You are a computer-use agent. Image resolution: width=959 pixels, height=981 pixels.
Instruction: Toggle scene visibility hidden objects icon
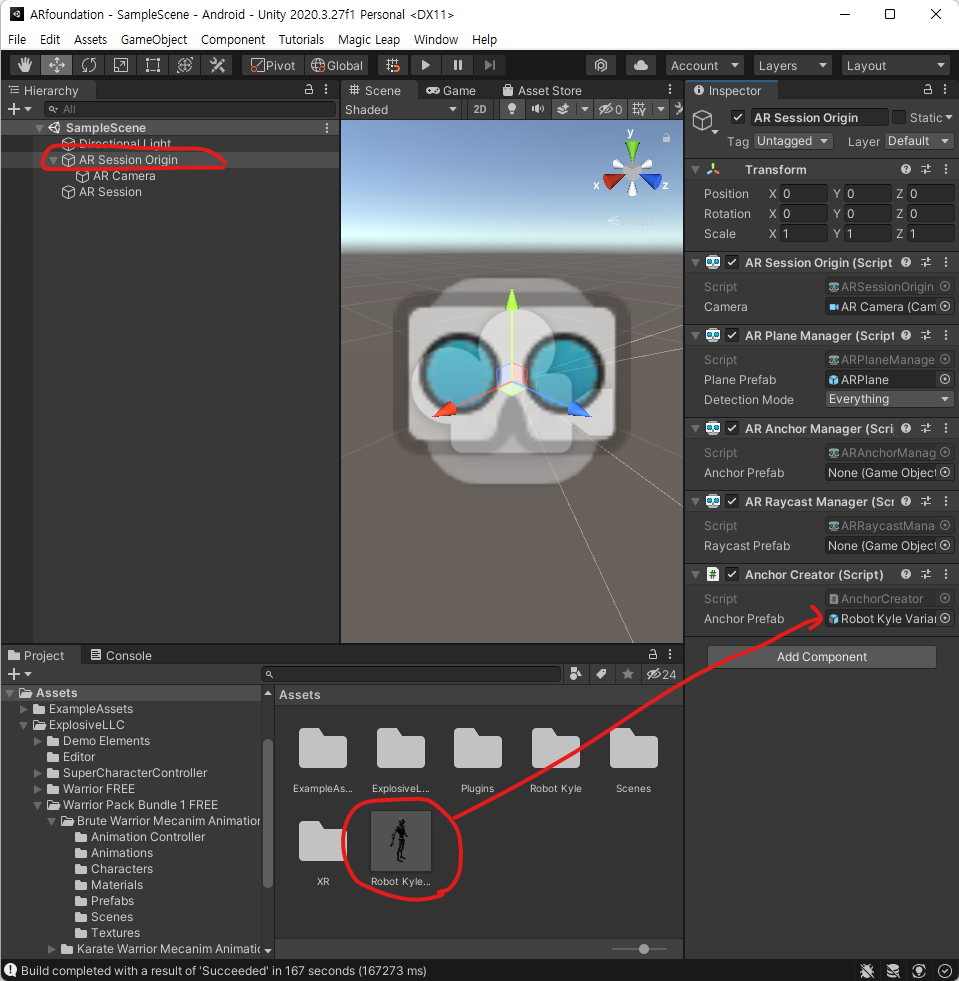(610, 109)
